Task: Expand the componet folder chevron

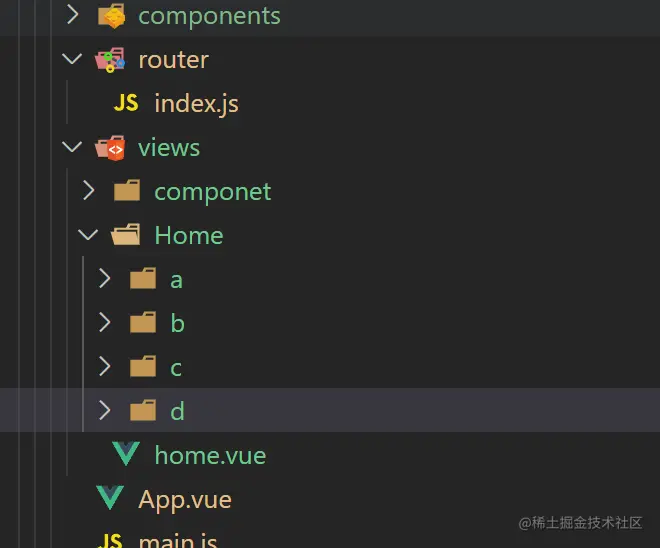Action: (x=88, y=190)
